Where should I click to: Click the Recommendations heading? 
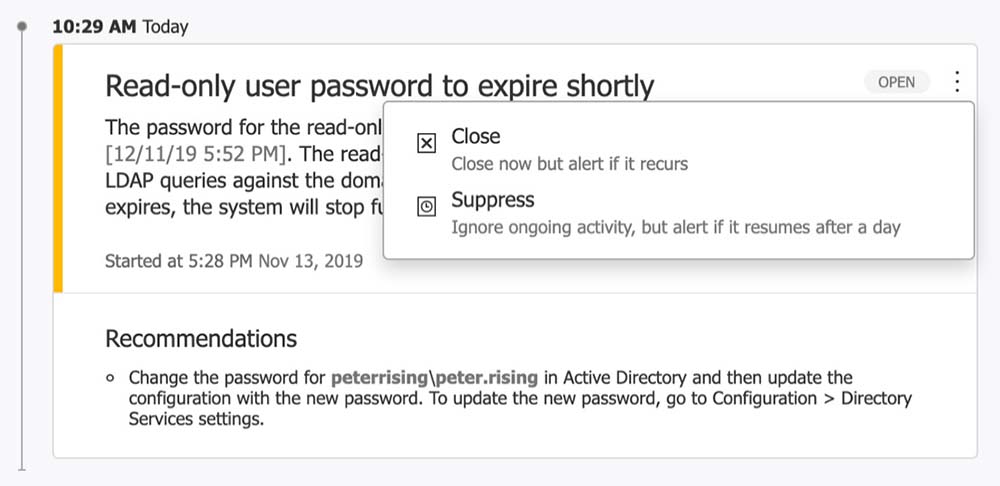pyautogui.click(x=201, y=338)
